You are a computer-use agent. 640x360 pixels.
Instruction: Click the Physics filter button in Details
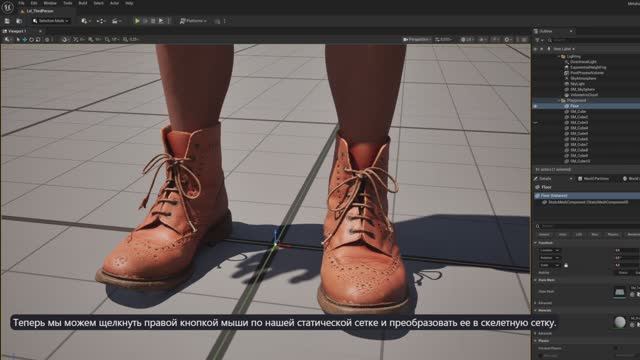coord(613,235)
